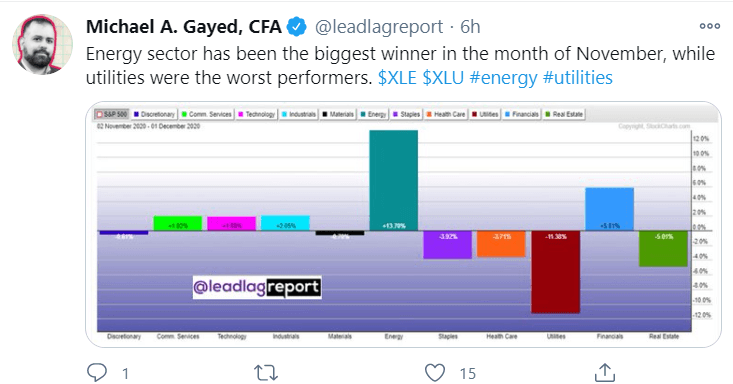Select the Energy legend tab in chart
The image size is (733, 384).
[x=374, y=114]
